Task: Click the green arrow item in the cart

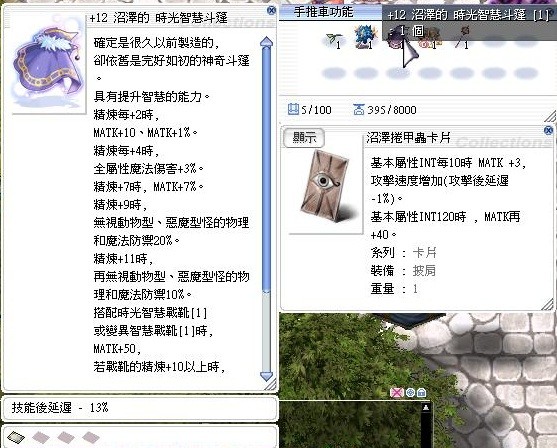Action: coord(333,40)
